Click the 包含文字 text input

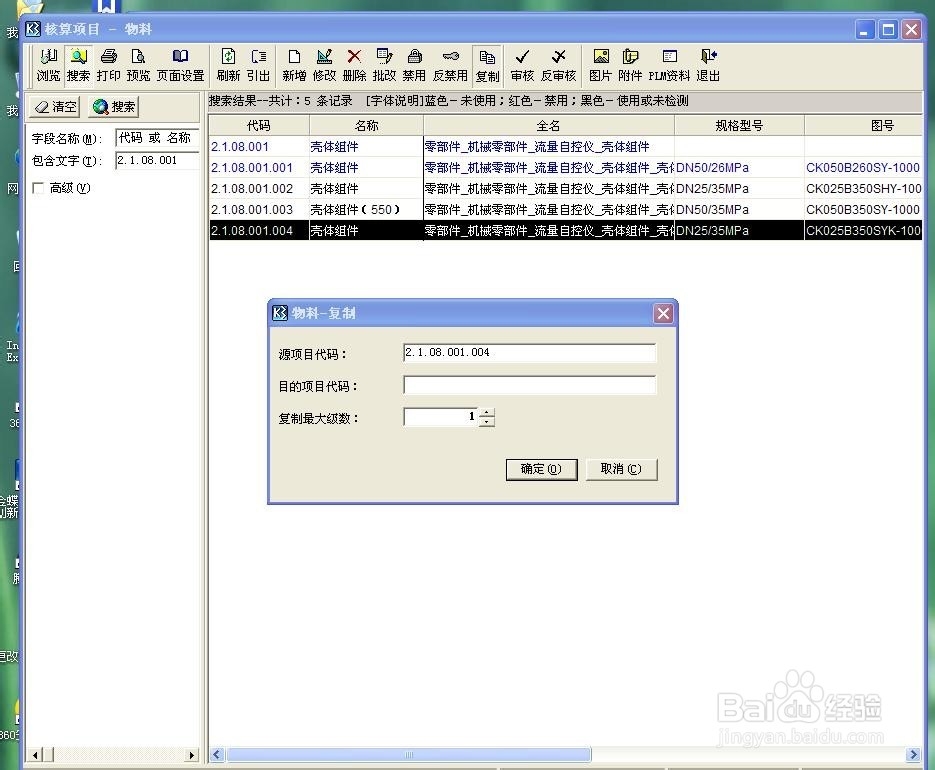pyautogui.click(x=157, y=160)
